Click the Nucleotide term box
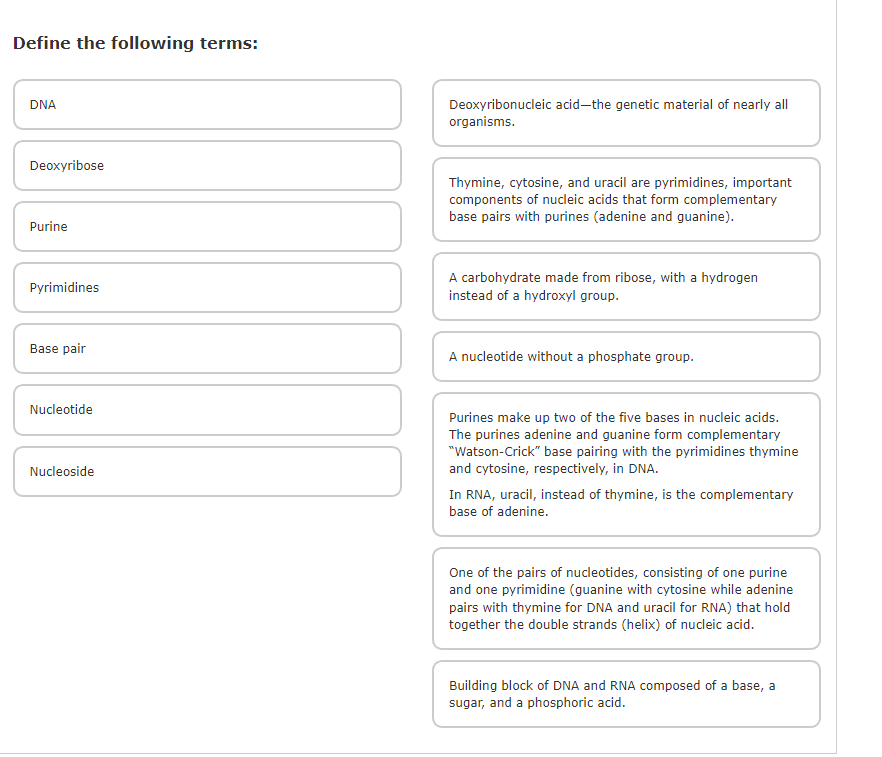Screen dimensions: 882x757 [x=207, y=410]
